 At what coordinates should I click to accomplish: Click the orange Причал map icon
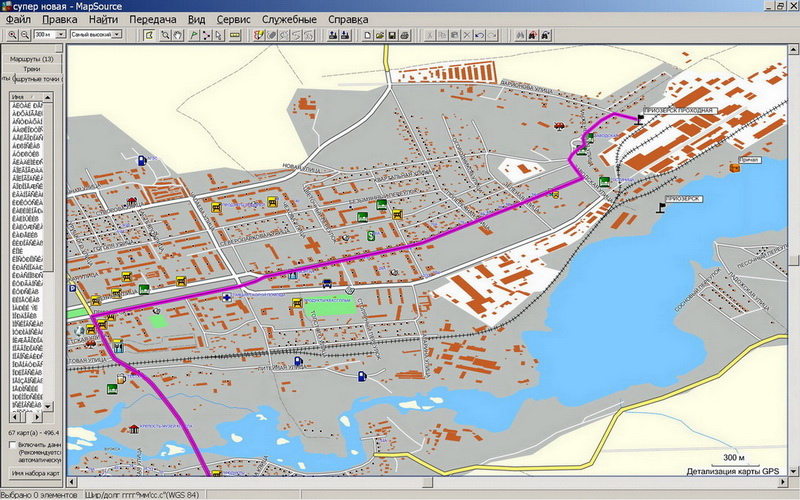click(734, 167)
